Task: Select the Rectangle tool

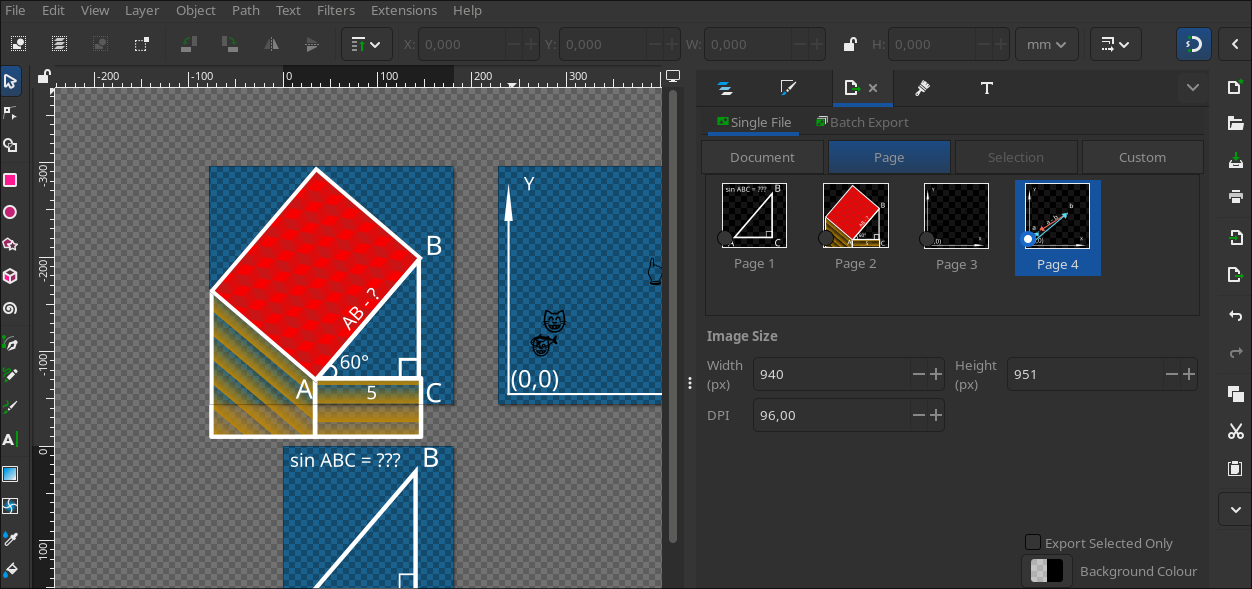Action: click(10, 180)
